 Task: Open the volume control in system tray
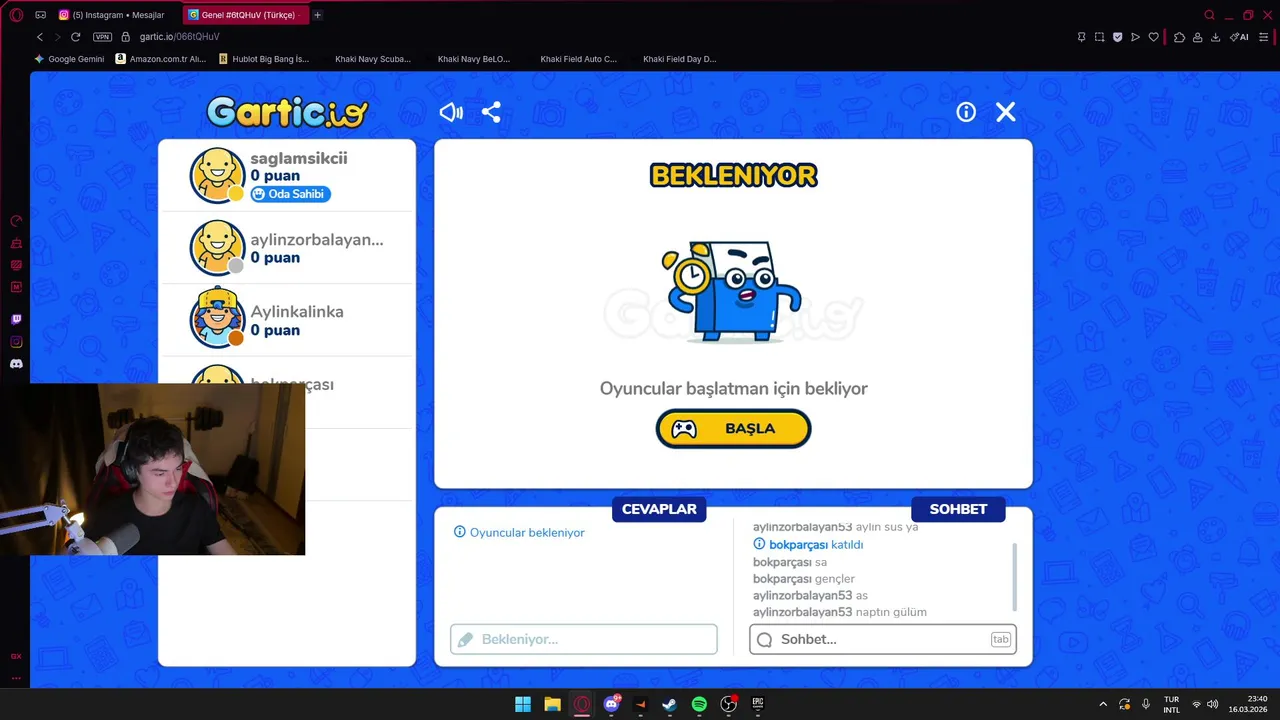pyautogui.click(x=1213, y=704)
